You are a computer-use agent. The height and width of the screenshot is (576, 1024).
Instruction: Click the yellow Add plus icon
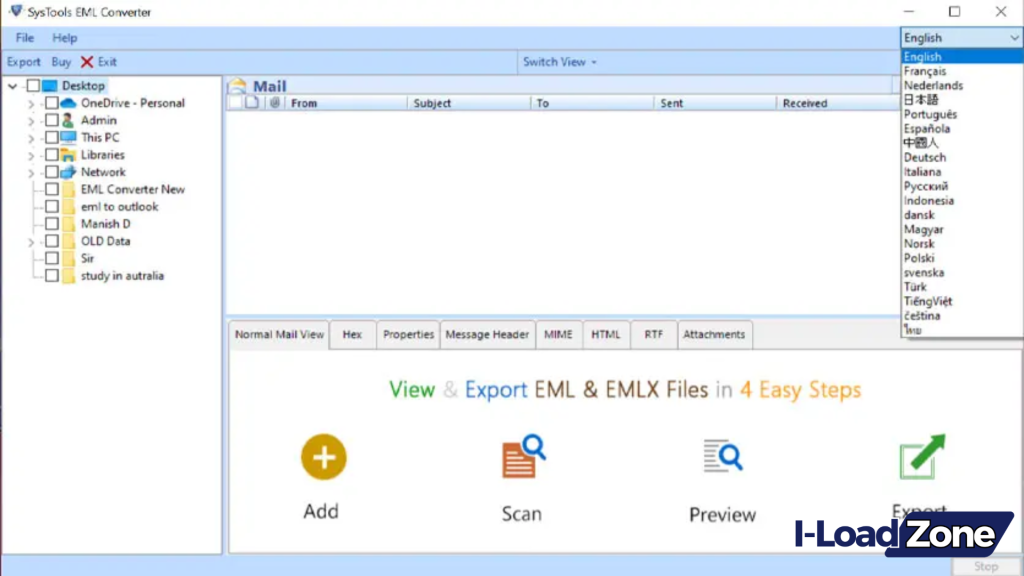point(323,457)
